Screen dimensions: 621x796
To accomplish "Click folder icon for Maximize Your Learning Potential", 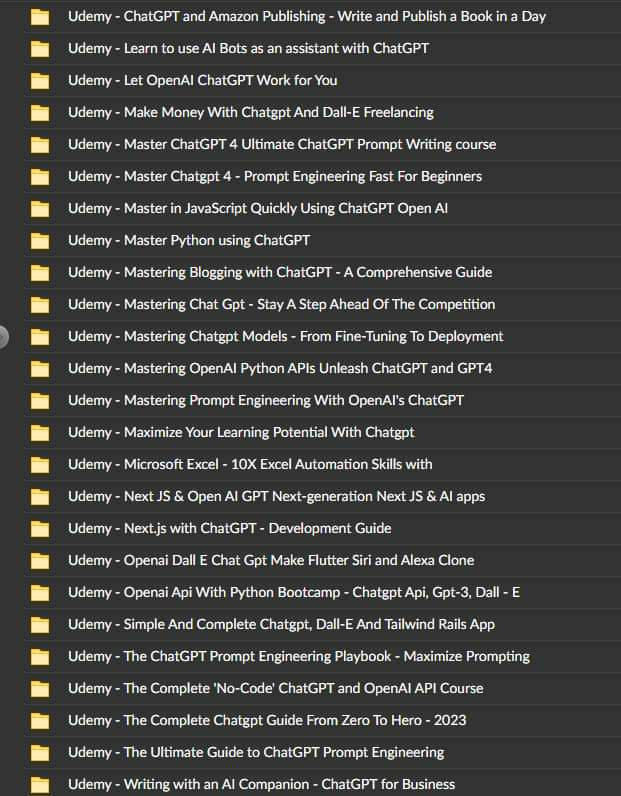I will 40,433.
